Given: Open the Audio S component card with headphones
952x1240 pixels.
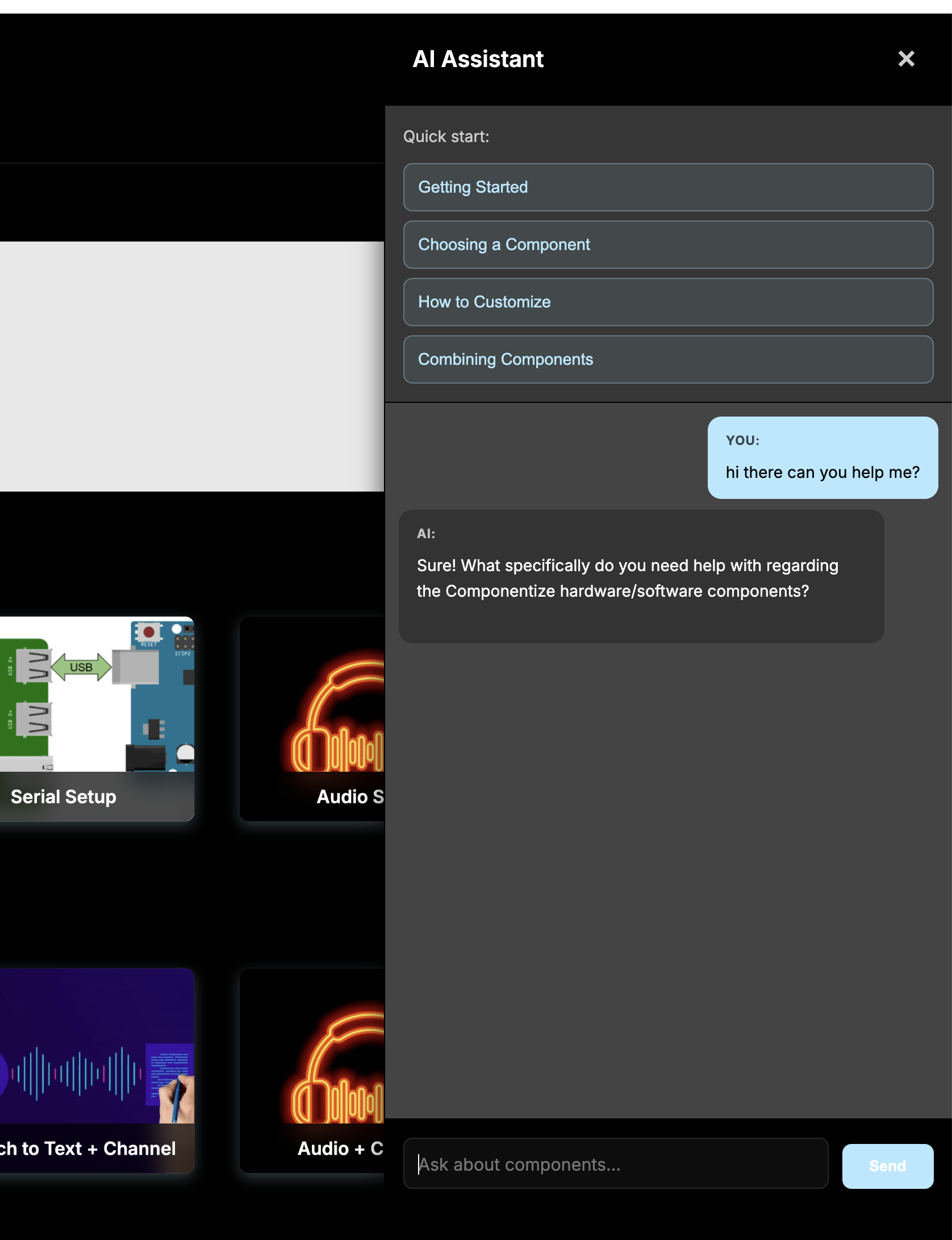Looking at the screenshot, I should tap(312, 719).
